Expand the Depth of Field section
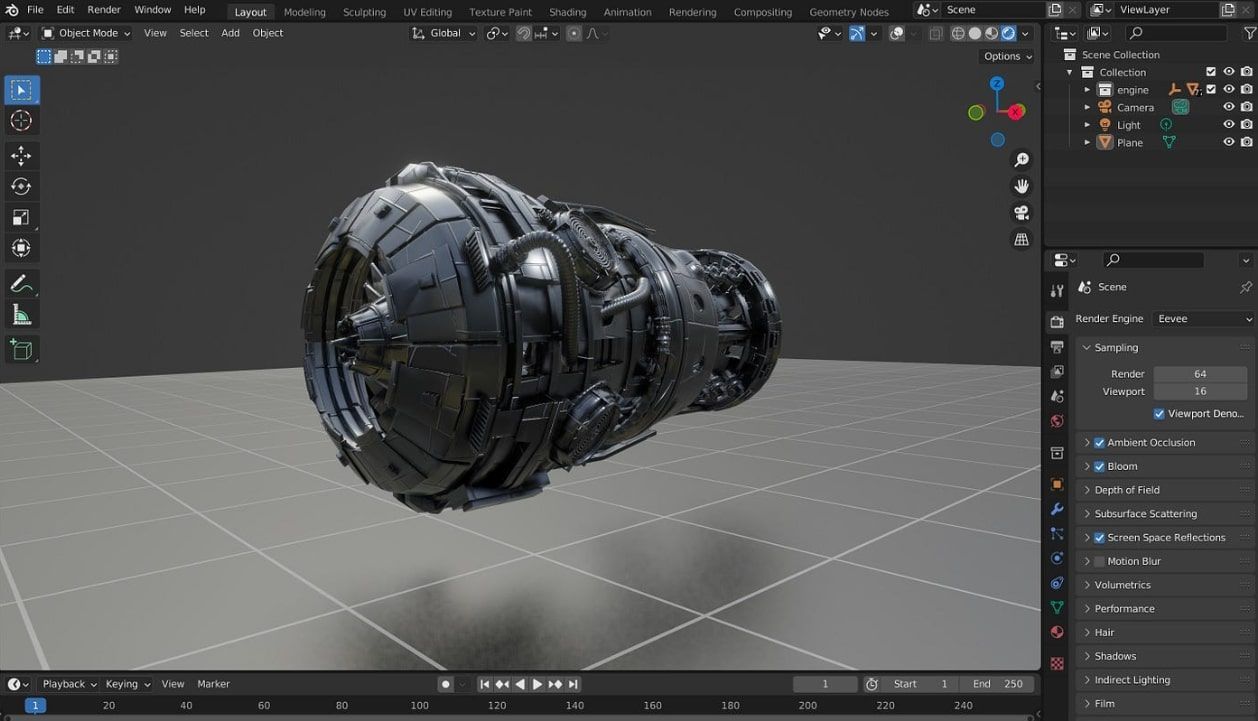Viewport: 1258px width, 721px height. 1087,489
